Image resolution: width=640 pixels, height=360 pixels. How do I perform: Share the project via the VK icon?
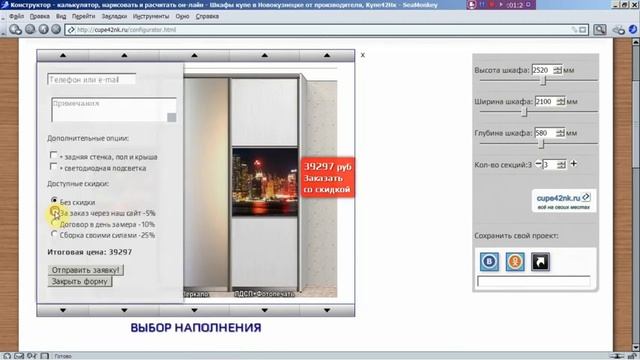[x=489, y=262]
